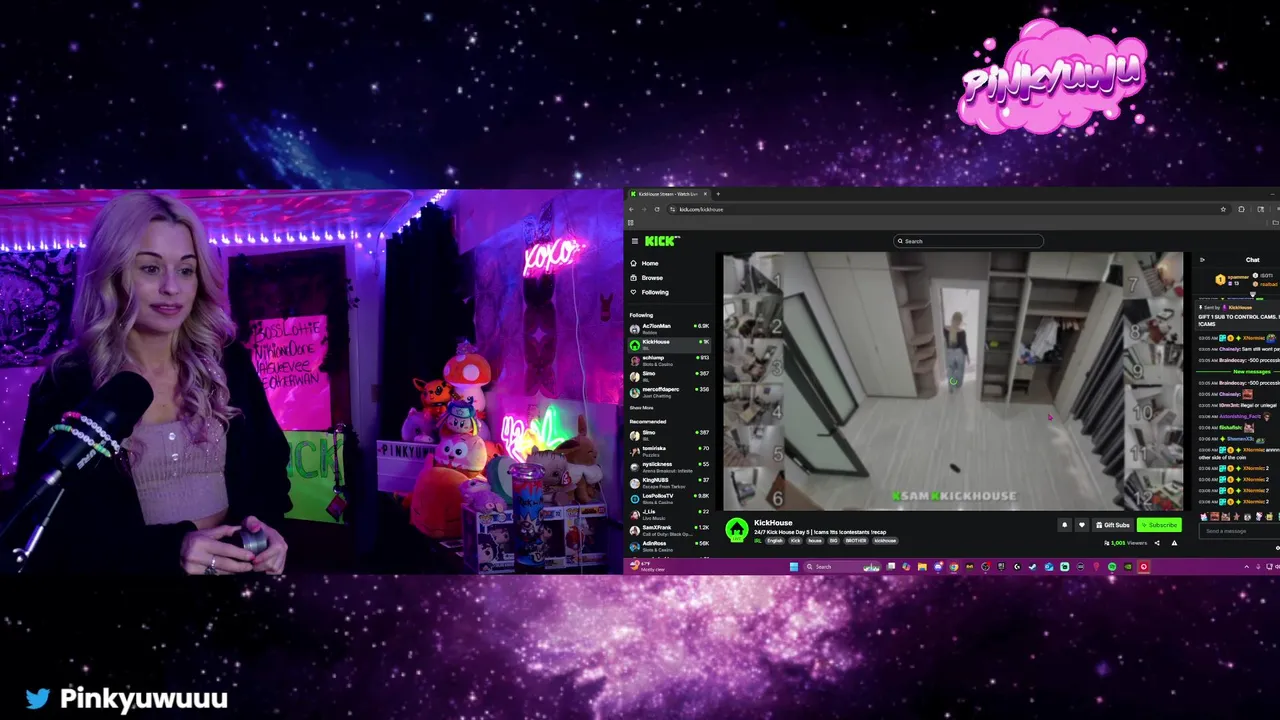
Task: Toggle notification bell for KickHouse
Action: click(x=1064, y=525)
